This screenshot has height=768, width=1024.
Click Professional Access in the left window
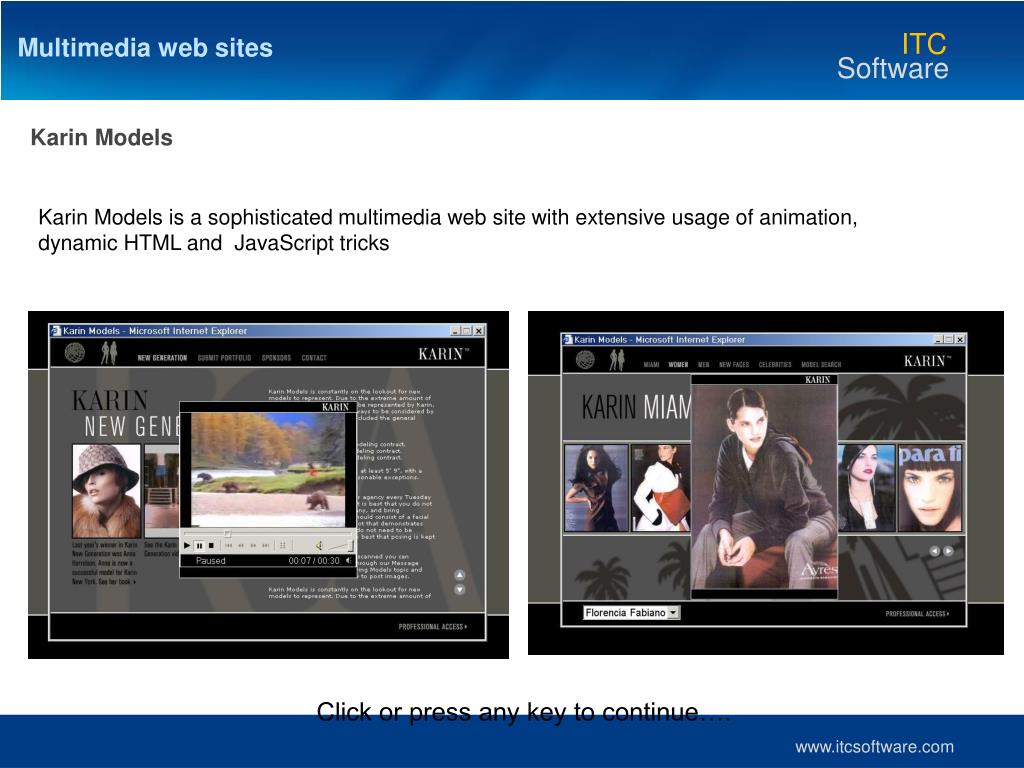[x=433, y=627]
